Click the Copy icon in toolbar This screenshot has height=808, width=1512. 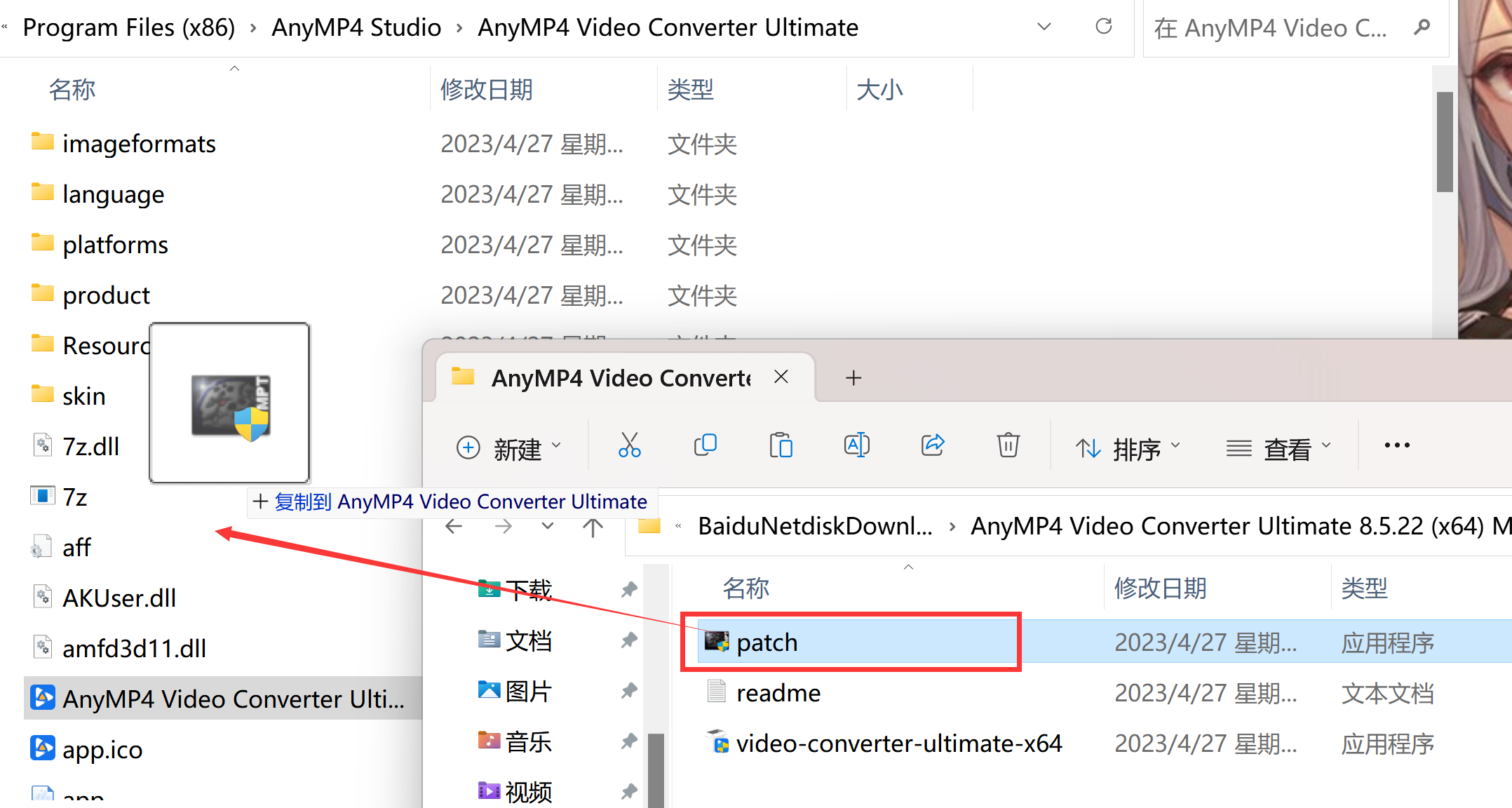coord(705,446)
